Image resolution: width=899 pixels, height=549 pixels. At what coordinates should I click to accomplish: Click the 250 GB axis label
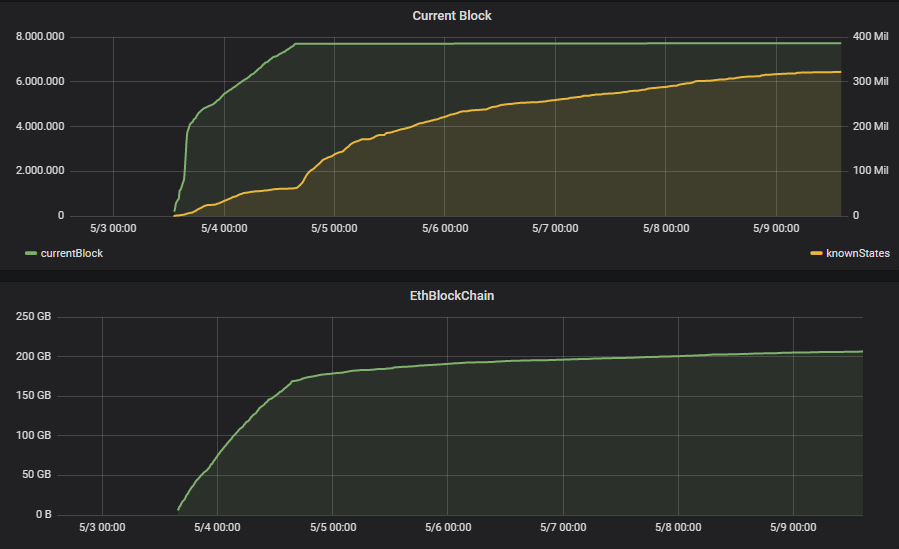point(33,316)
